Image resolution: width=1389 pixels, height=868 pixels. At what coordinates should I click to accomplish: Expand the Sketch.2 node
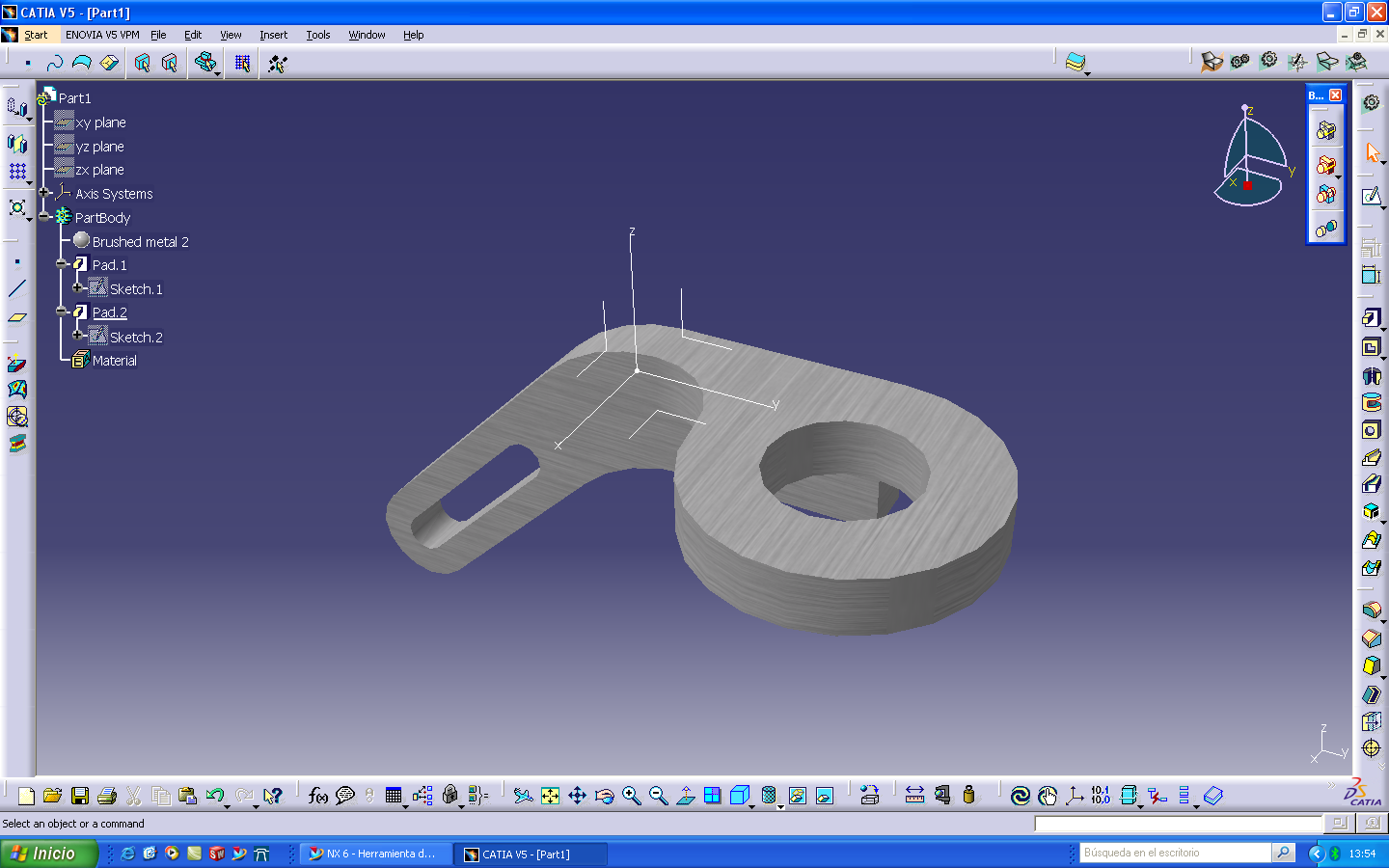point(78,336)
